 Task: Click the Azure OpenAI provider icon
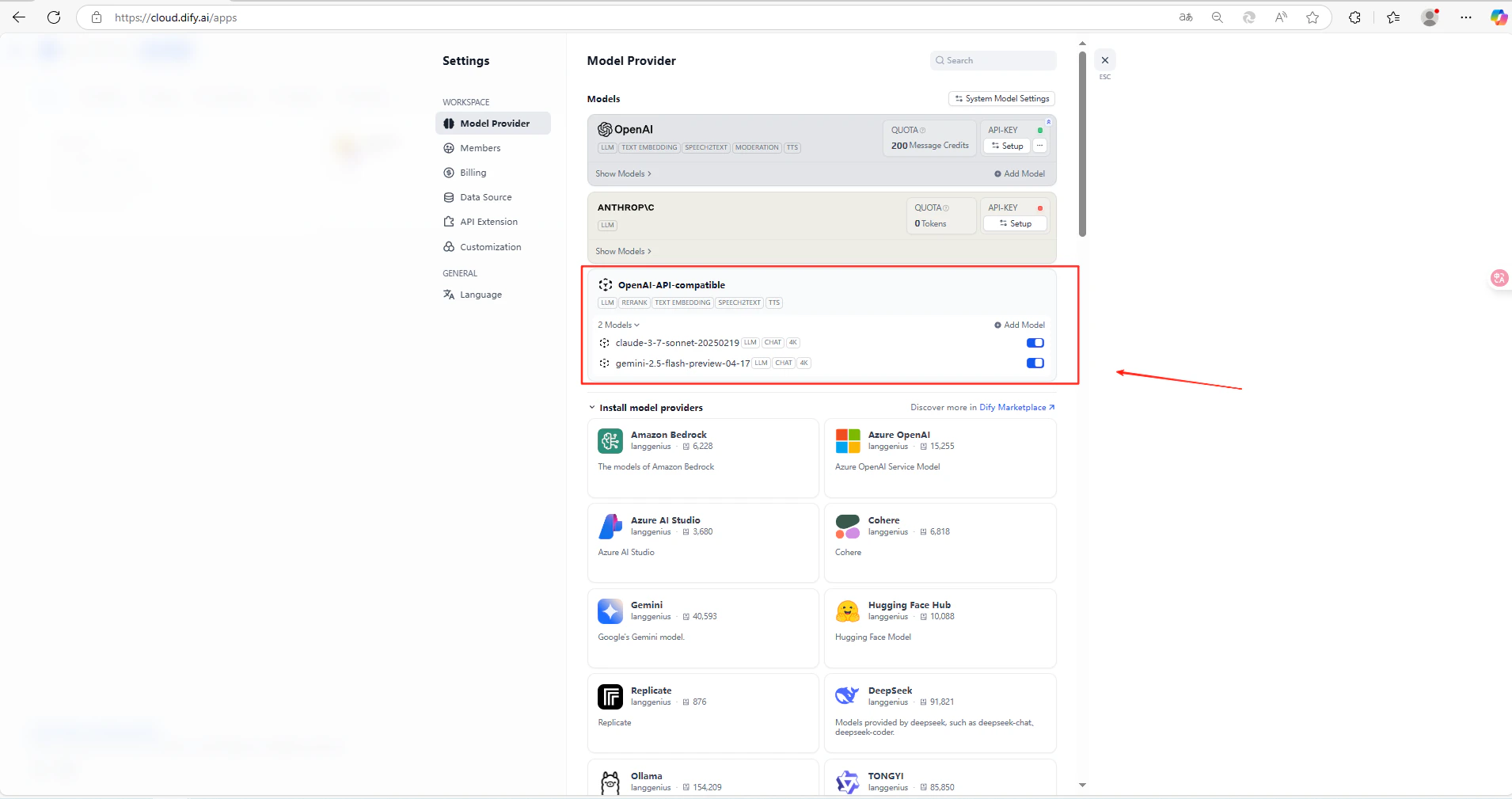[x=848, y=441]
